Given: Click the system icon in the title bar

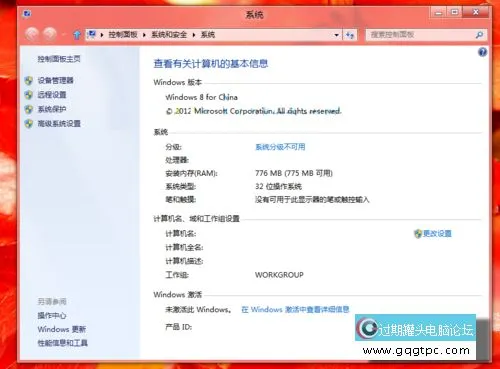Looking at the screenshot, I should [x=27, y=14].
